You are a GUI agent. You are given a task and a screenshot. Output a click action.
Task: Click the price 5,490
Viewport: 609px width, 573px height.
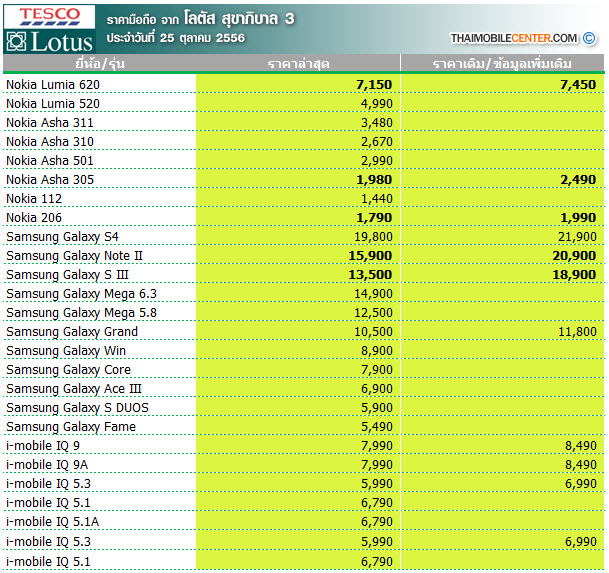[377, 427]
